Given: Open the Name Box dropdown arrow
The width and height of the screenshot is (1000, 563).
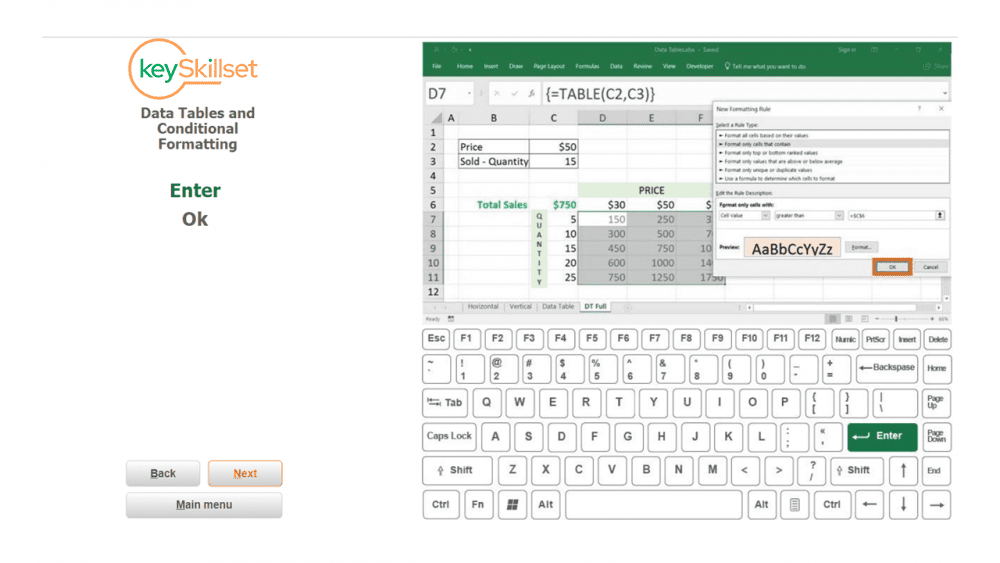Looking at the screenshot, I should pos(469,94).
